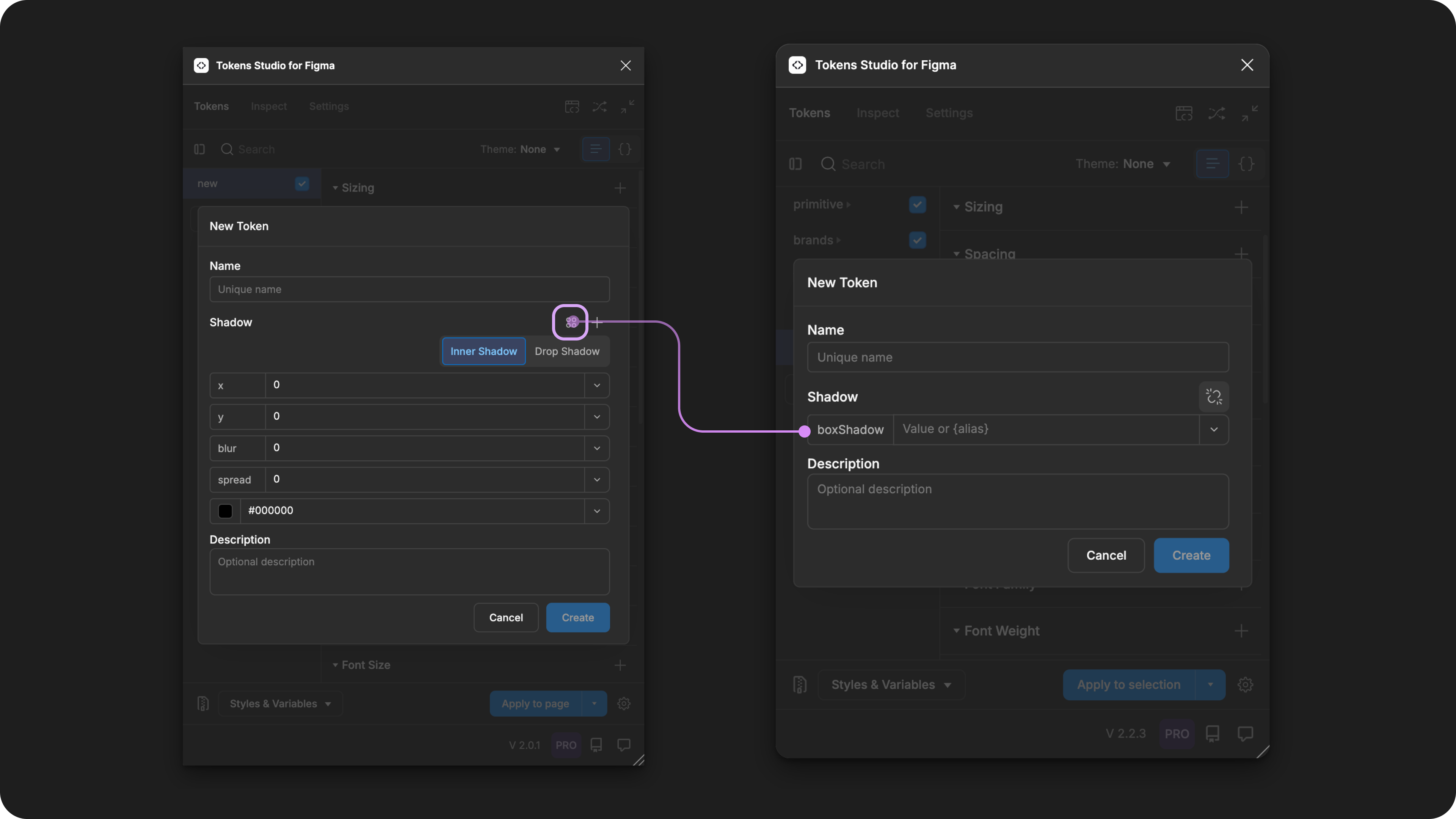The width and height of the screenshot is (1456, 819).
Task: Click Create in left New Token dialog
Action: click(x=577, y=617)
